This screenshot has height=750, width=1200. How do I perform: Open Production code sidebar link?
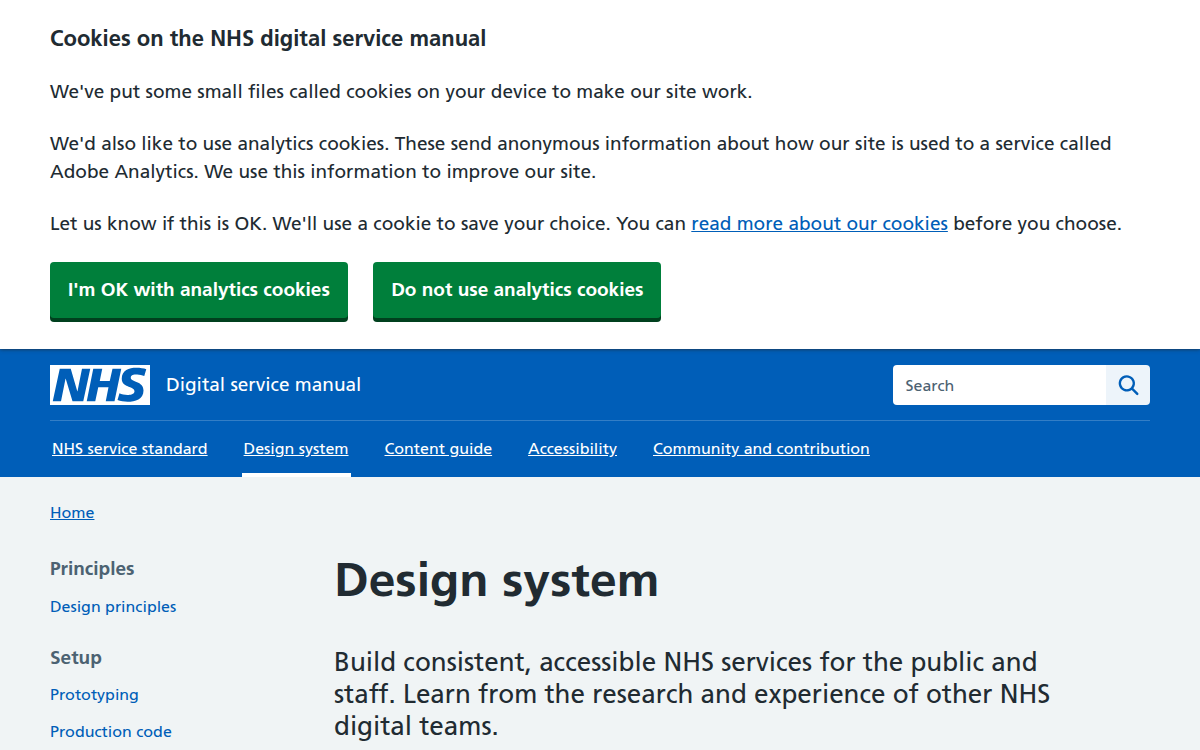tap(111, 732)
